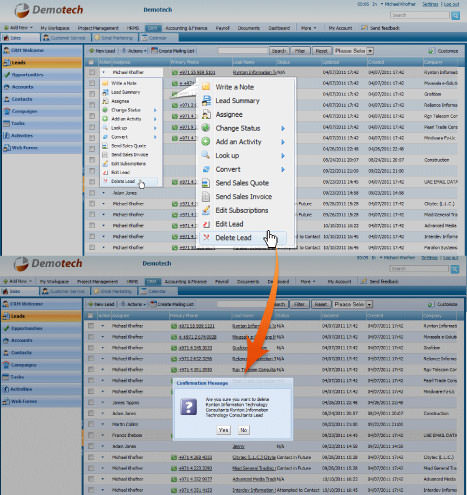The image size is (467, 495).
Task: Click the Assignee icon in enlarged menu
Action: coord(206,114)
